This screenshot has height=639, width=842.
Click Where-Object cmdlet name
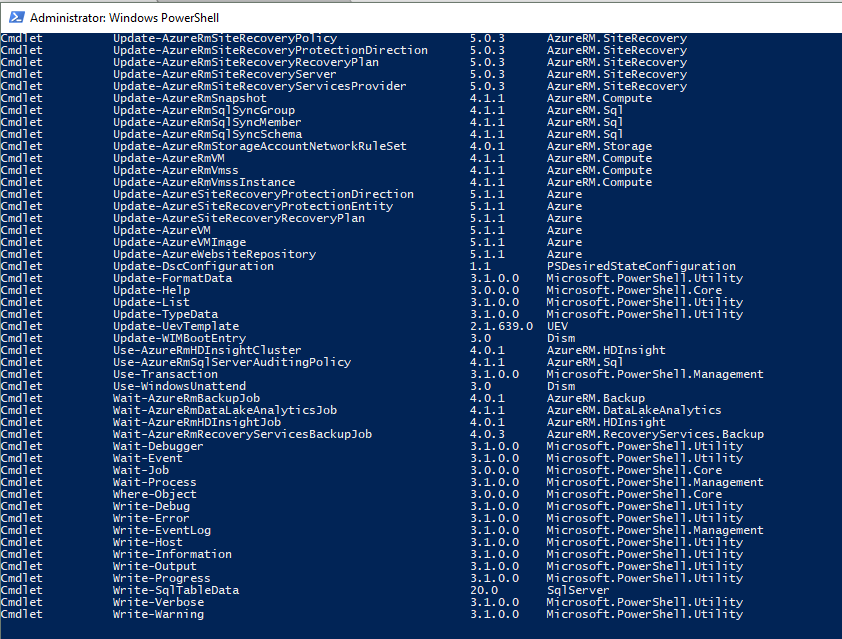coord(155,494)
